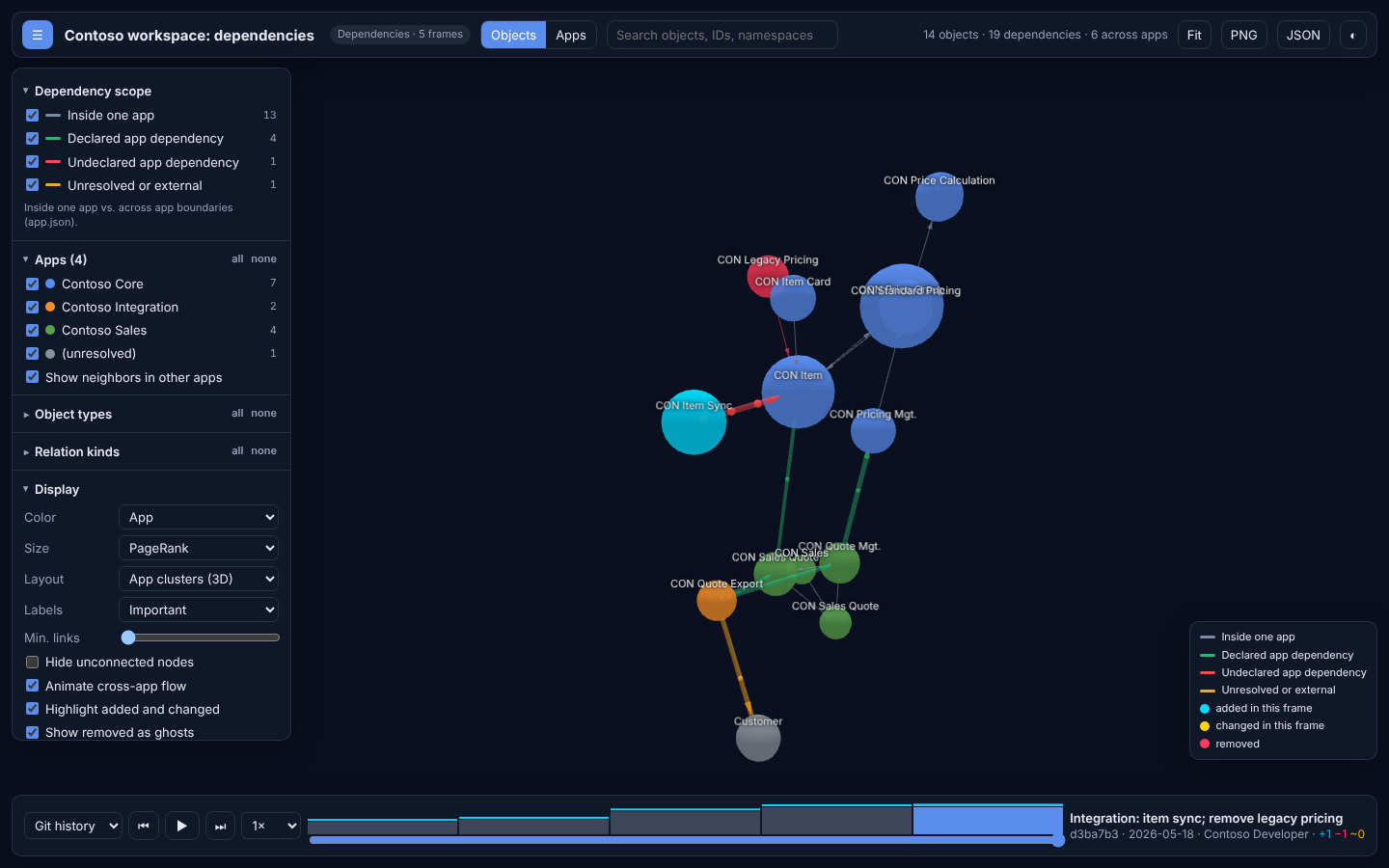1389x868 pixels.
Task: Jump to the first commit frame bar
Action: point(382,827)
